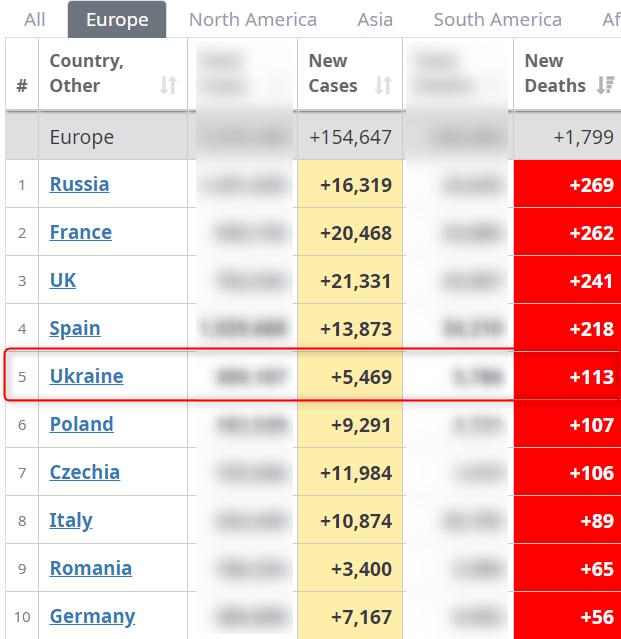
Task: Click the New Cases sort arrows icon
Action: [383, 86]
